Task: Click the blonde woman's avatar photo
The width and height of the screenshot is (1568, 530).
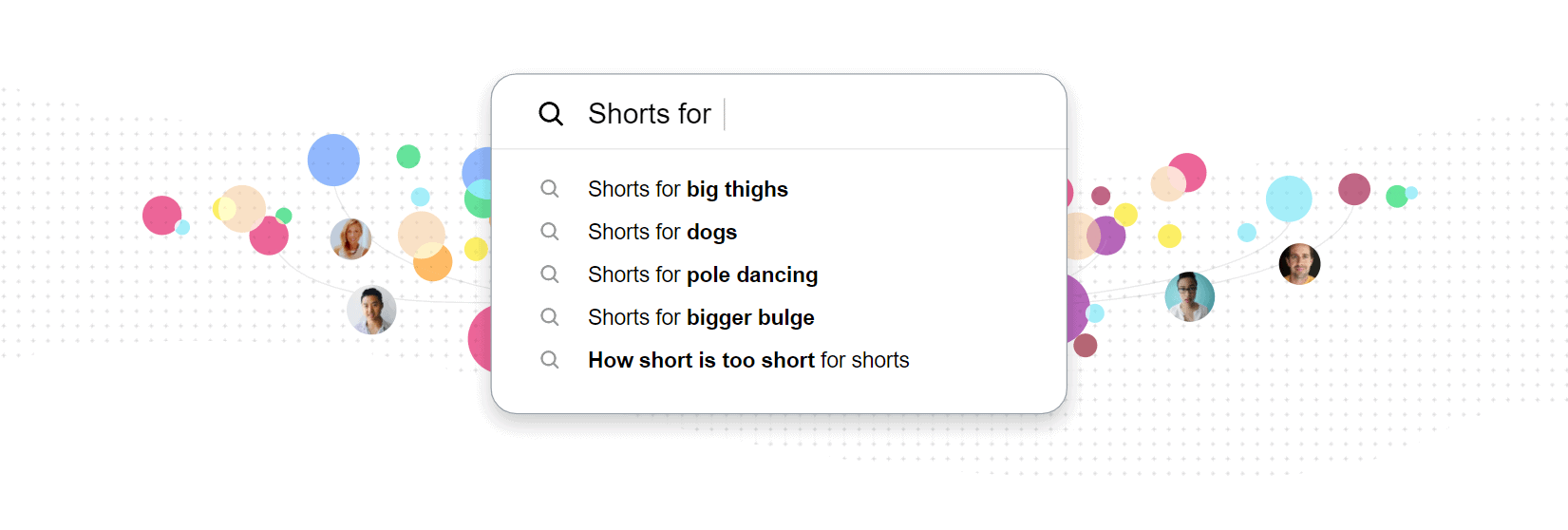Action: pos(350,238)
